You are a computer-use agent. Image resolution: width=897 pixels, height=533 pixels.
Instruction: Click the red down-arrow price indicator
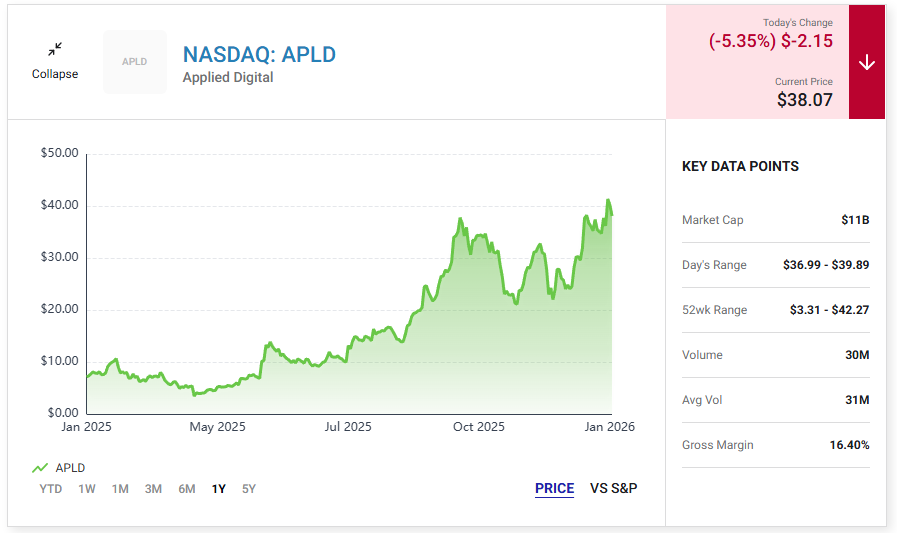[867, 62]
